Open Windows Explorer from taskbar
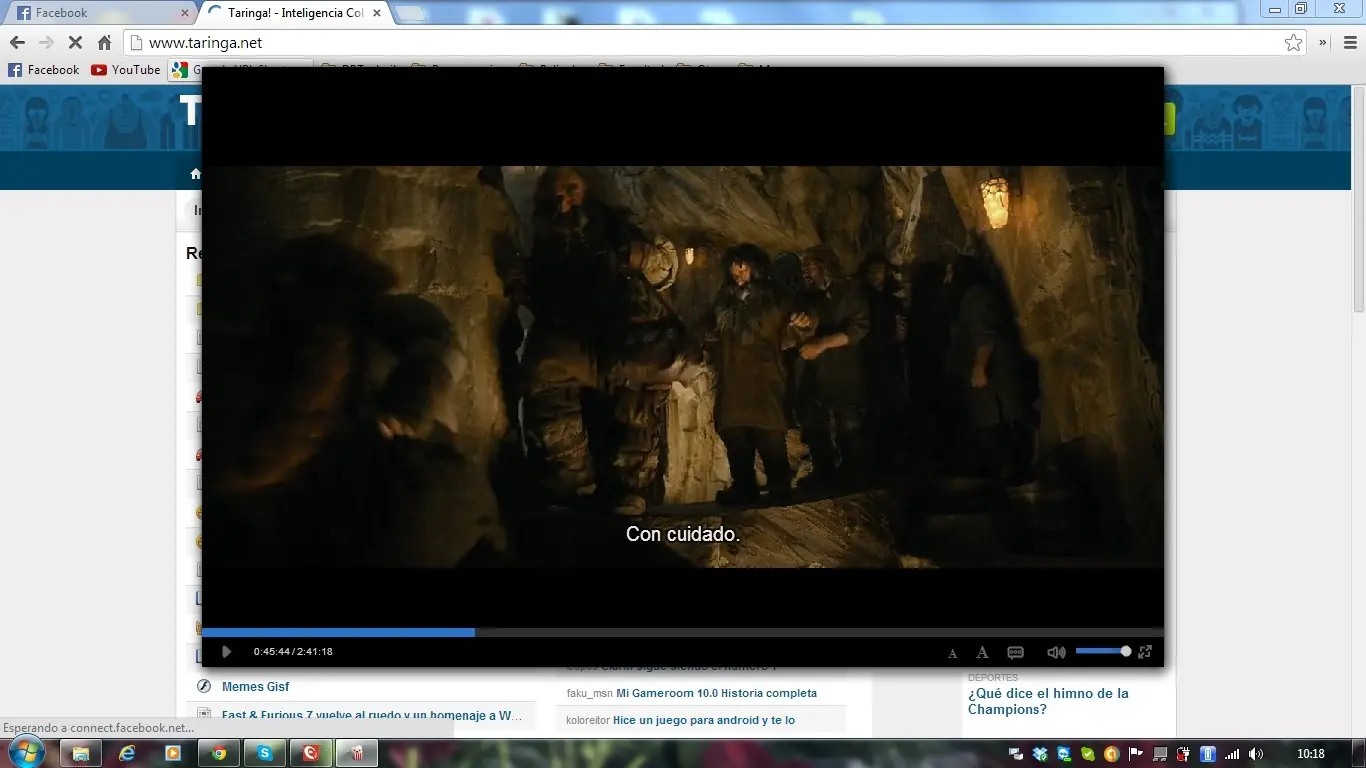Image resolution: width=1366 pixels, height=768 pixels. (80, 753)
